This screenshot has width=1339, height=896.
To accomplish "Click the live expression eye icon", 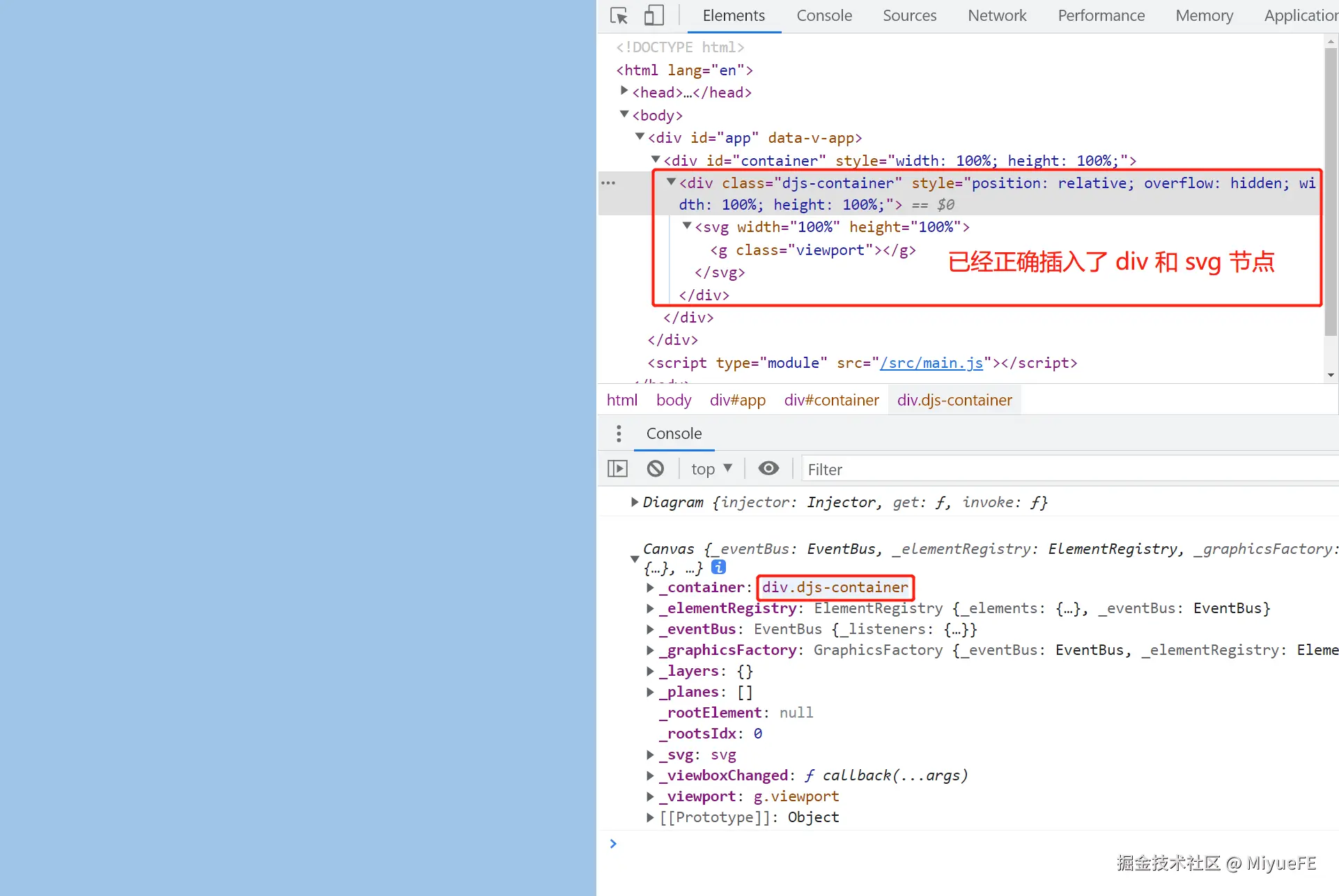I will point(768,469).
